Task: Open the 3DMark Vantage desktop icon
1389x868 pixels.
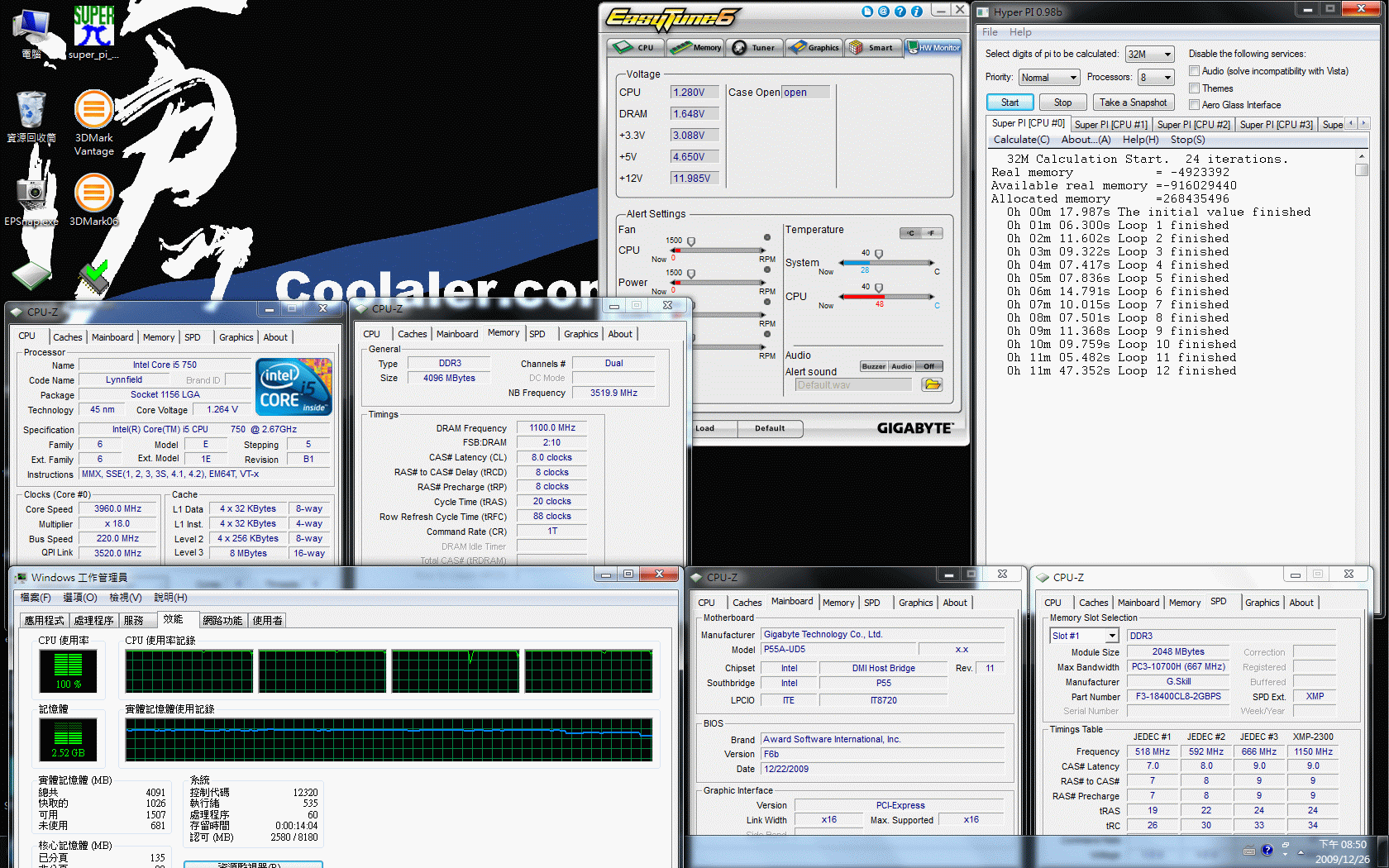Action: (x=93, y=122)
